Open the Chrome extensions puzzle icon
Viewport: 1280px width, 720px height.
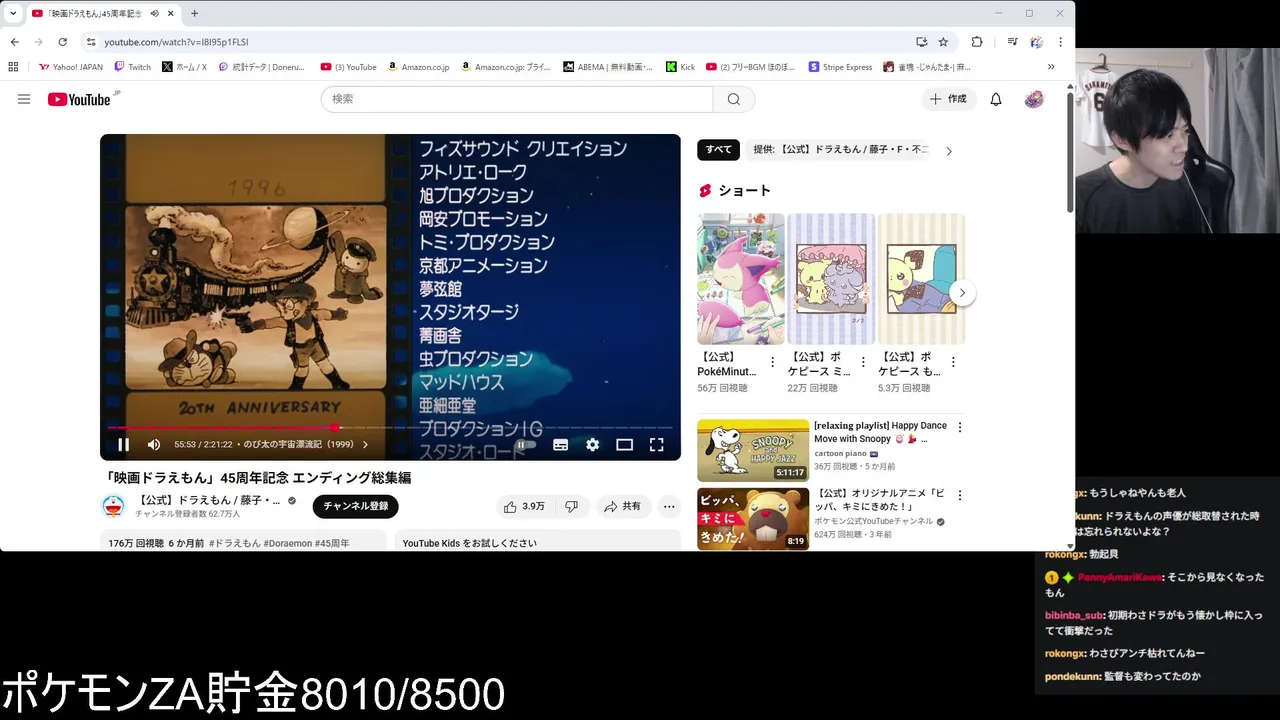[x=977, y=42]
